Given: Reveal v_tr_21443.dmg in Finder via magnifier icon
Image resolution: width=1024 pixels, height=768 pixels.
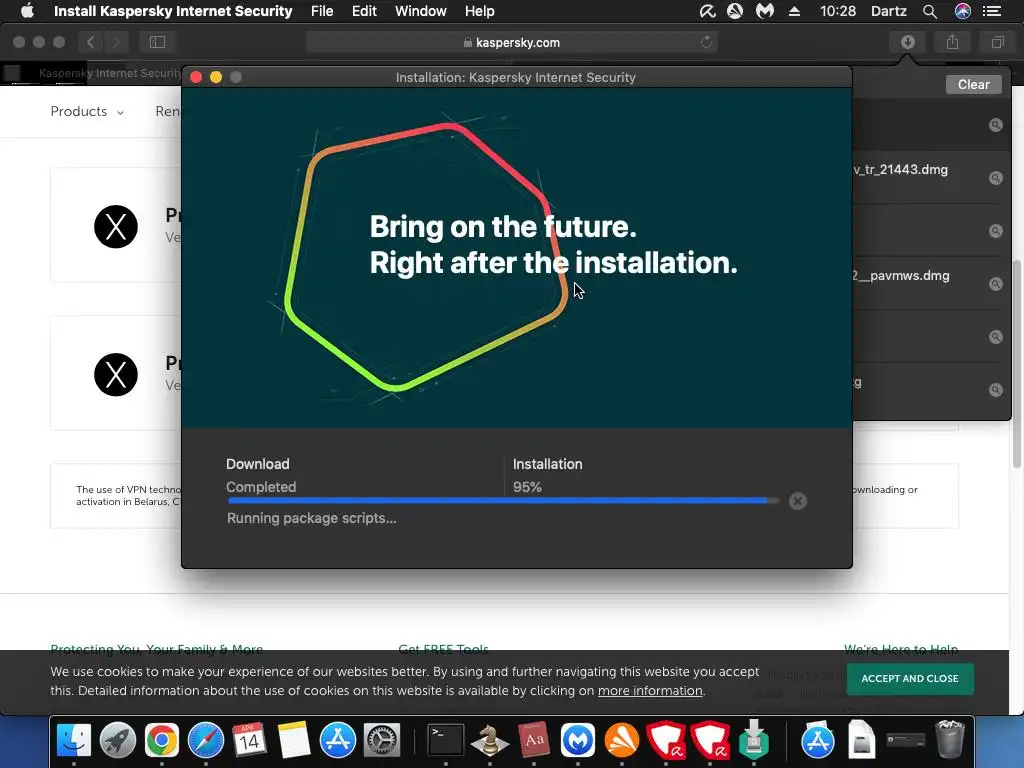Looking at the screenshot, I should [995, 178].
